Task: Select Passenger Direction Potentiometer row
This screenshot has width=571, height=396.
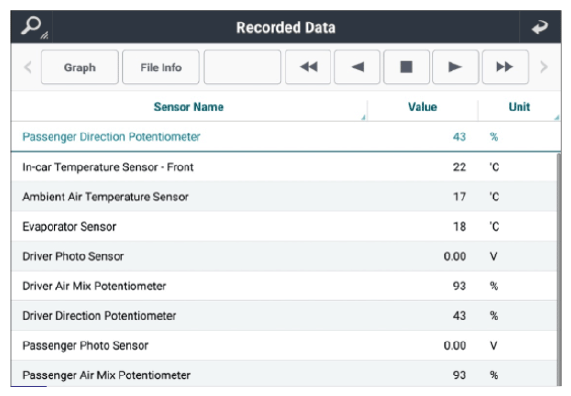Action: click(286, 137)
